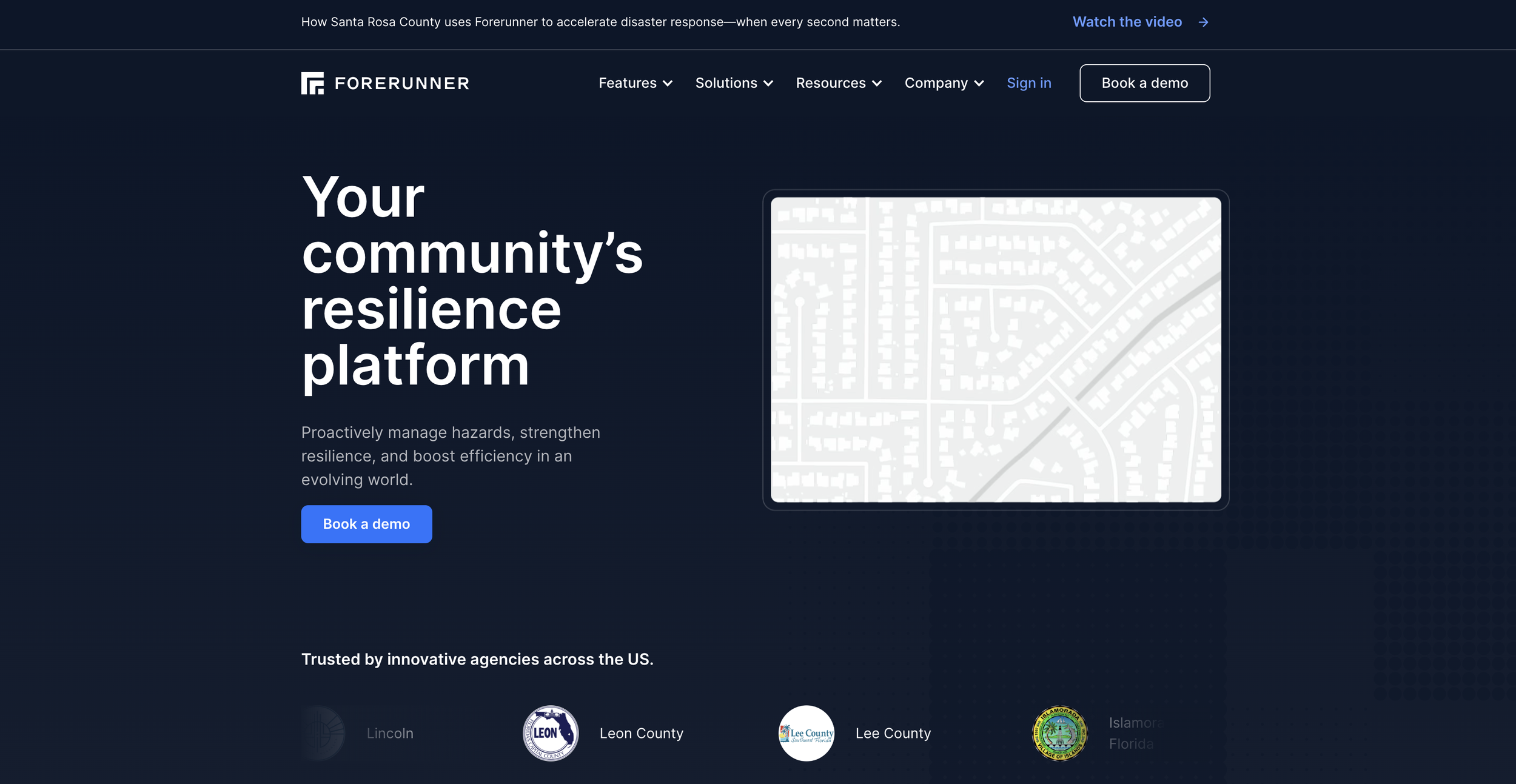Viewport: 1516px width, 784px height.
Task: Click the Sign in link
Action: click(x=1028, y=83)
